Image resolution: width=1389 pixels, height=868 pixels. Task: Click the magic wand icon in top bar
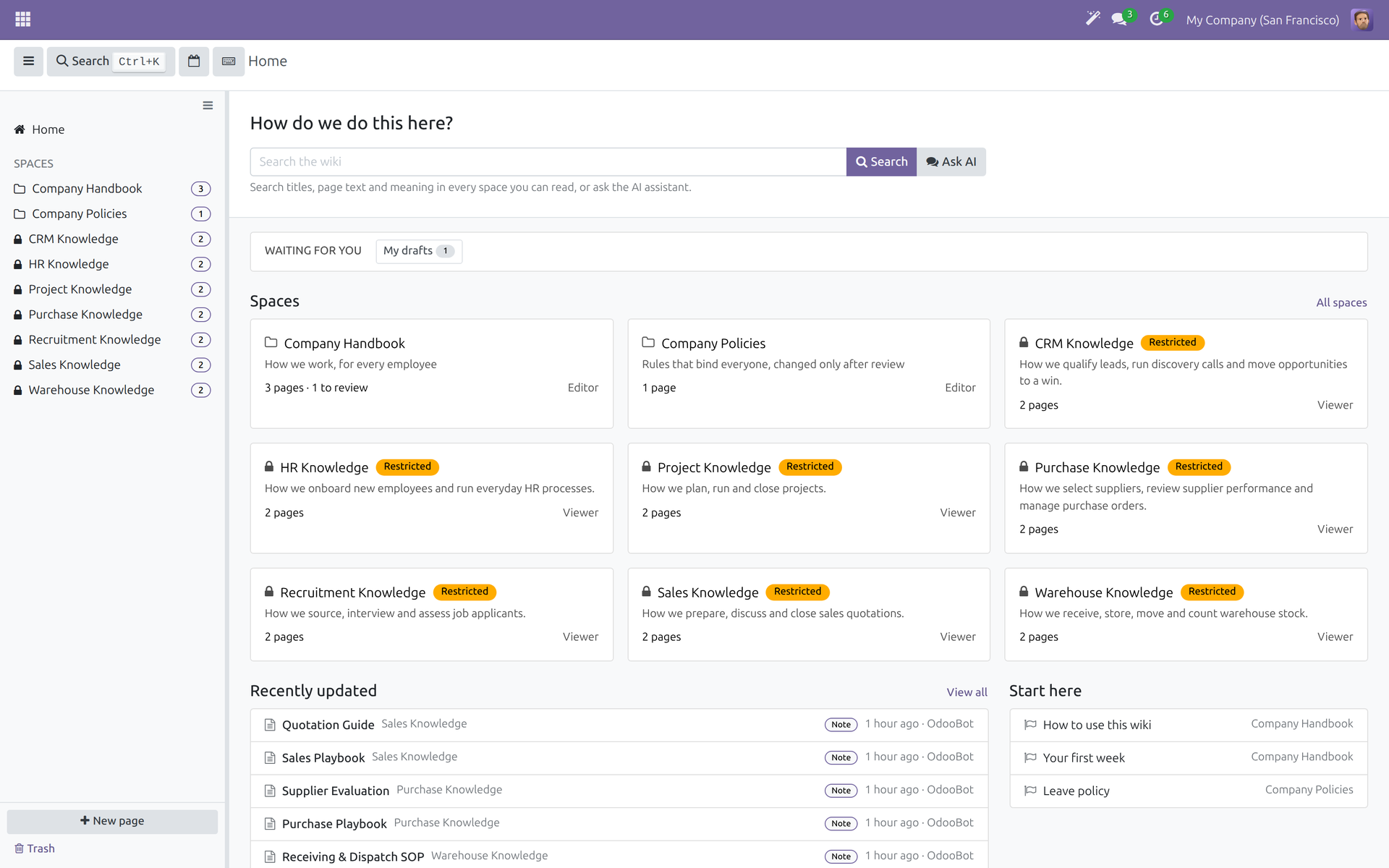(1092, 19)
